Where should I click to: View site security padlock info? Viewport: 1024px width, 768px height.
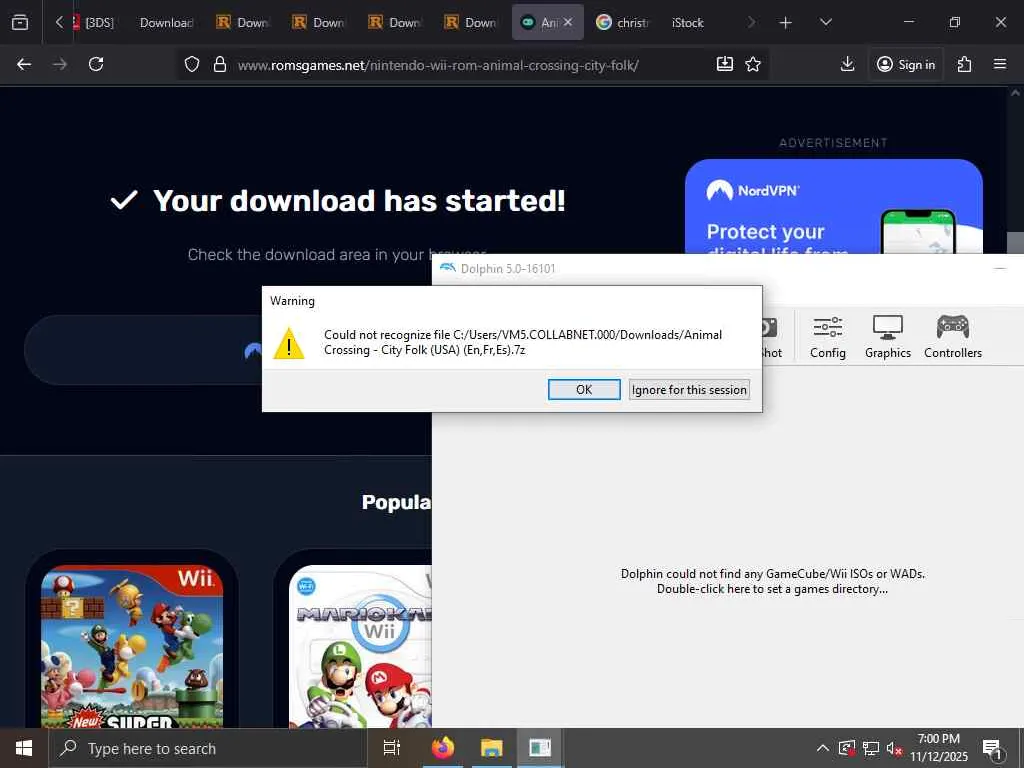(220, 65)
